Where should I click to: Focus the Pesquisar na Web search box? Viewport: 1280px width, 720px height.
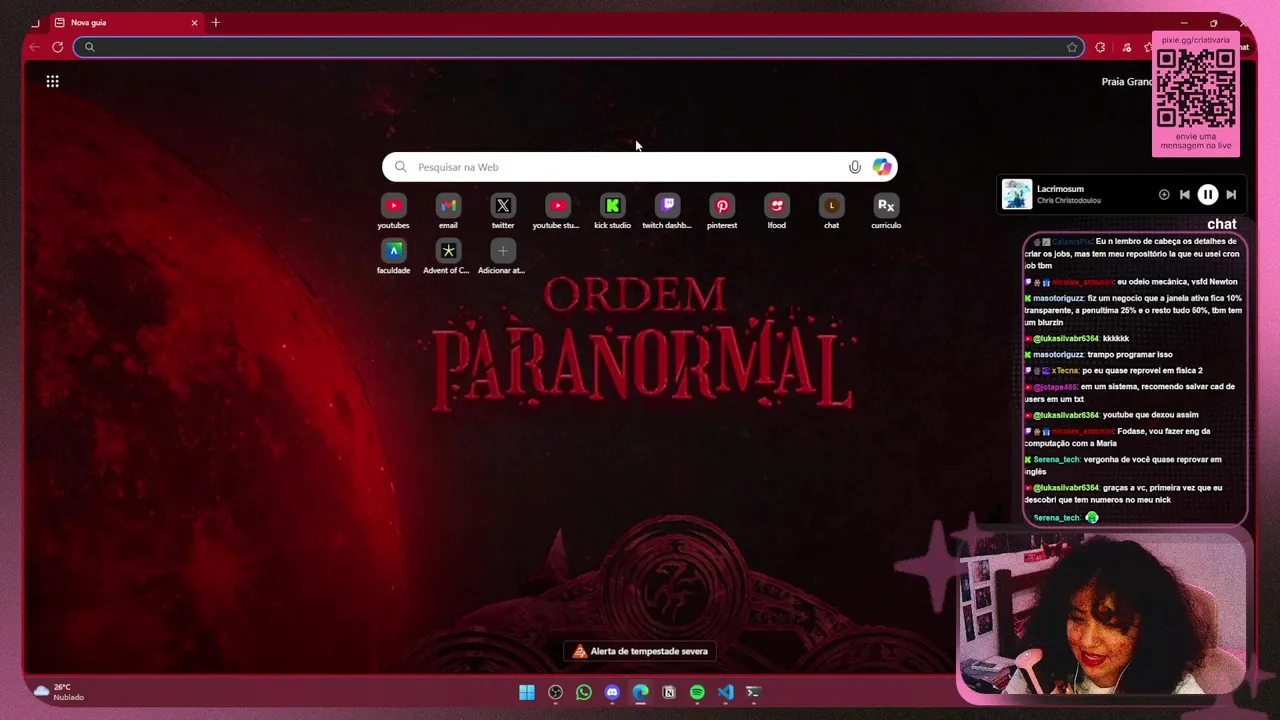[x=640, y=167]
